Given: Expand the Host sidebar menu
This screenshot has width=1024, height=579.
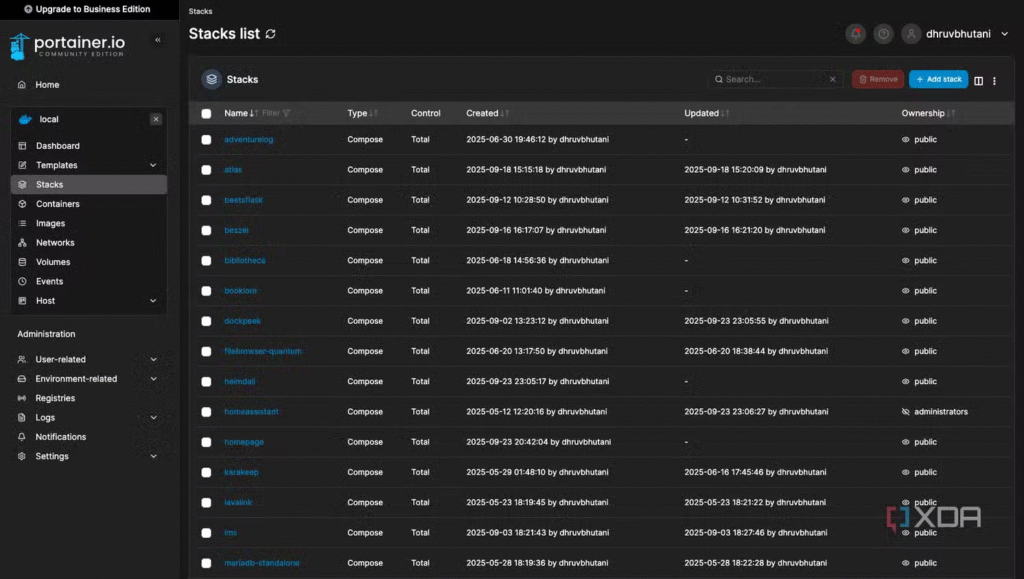Looking at the screenshot, I should 153,301.
